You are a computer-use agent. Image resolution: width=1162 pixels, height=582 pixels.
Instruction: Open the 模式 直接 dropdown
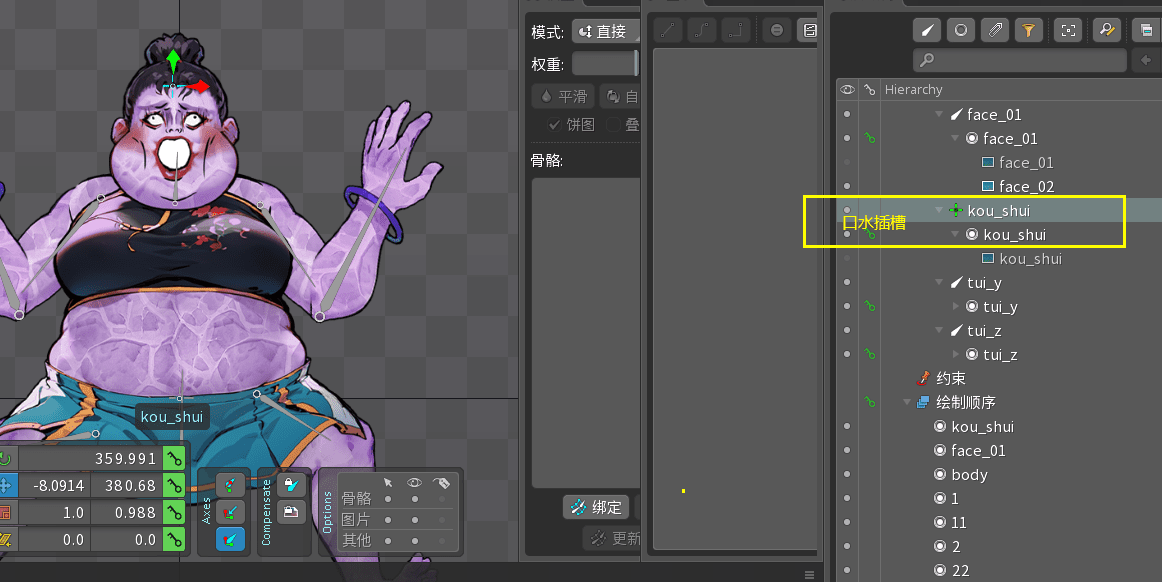pyautogui.click(x=603, y=32)
